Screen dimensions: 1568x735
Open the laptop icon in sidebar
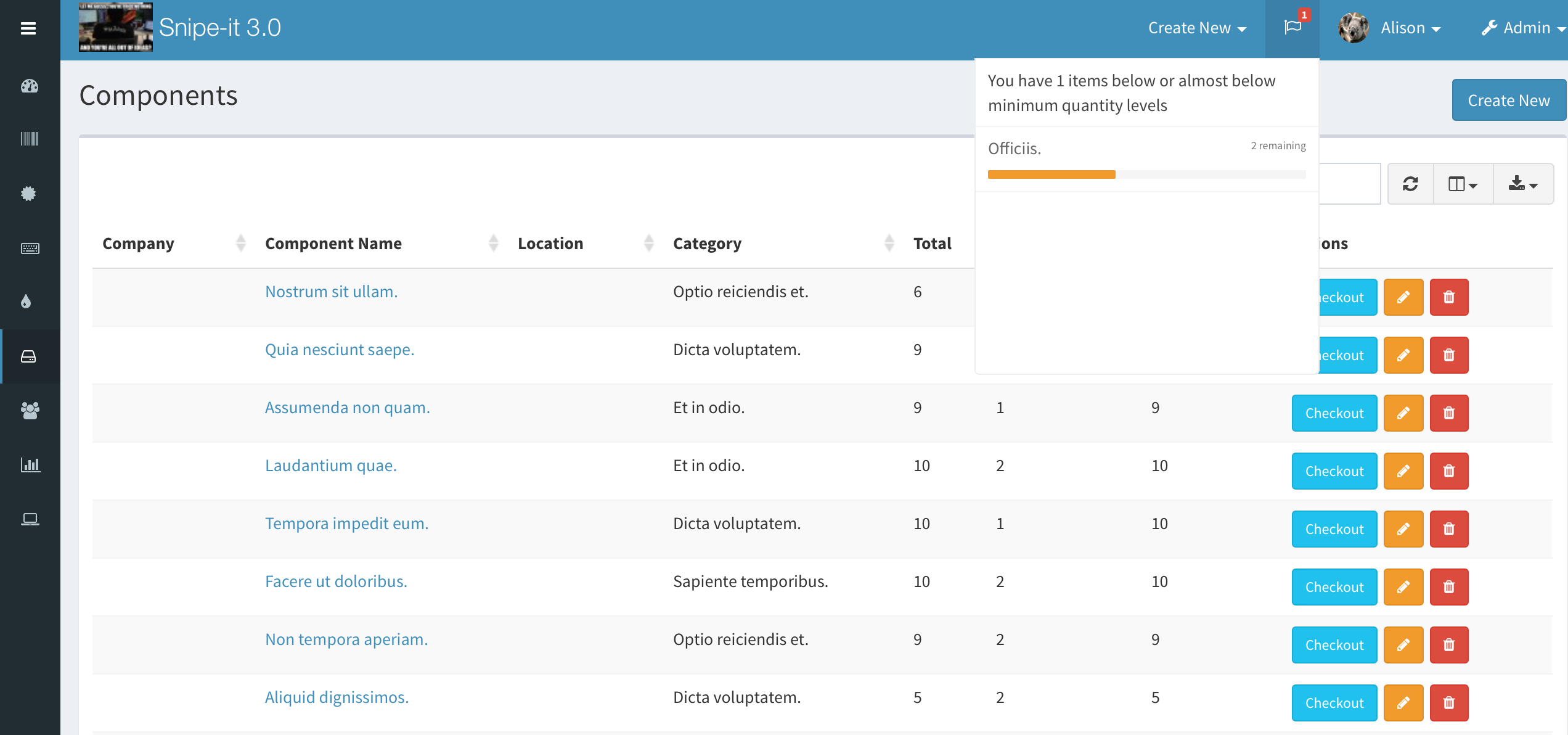click(x=30, y=519)
